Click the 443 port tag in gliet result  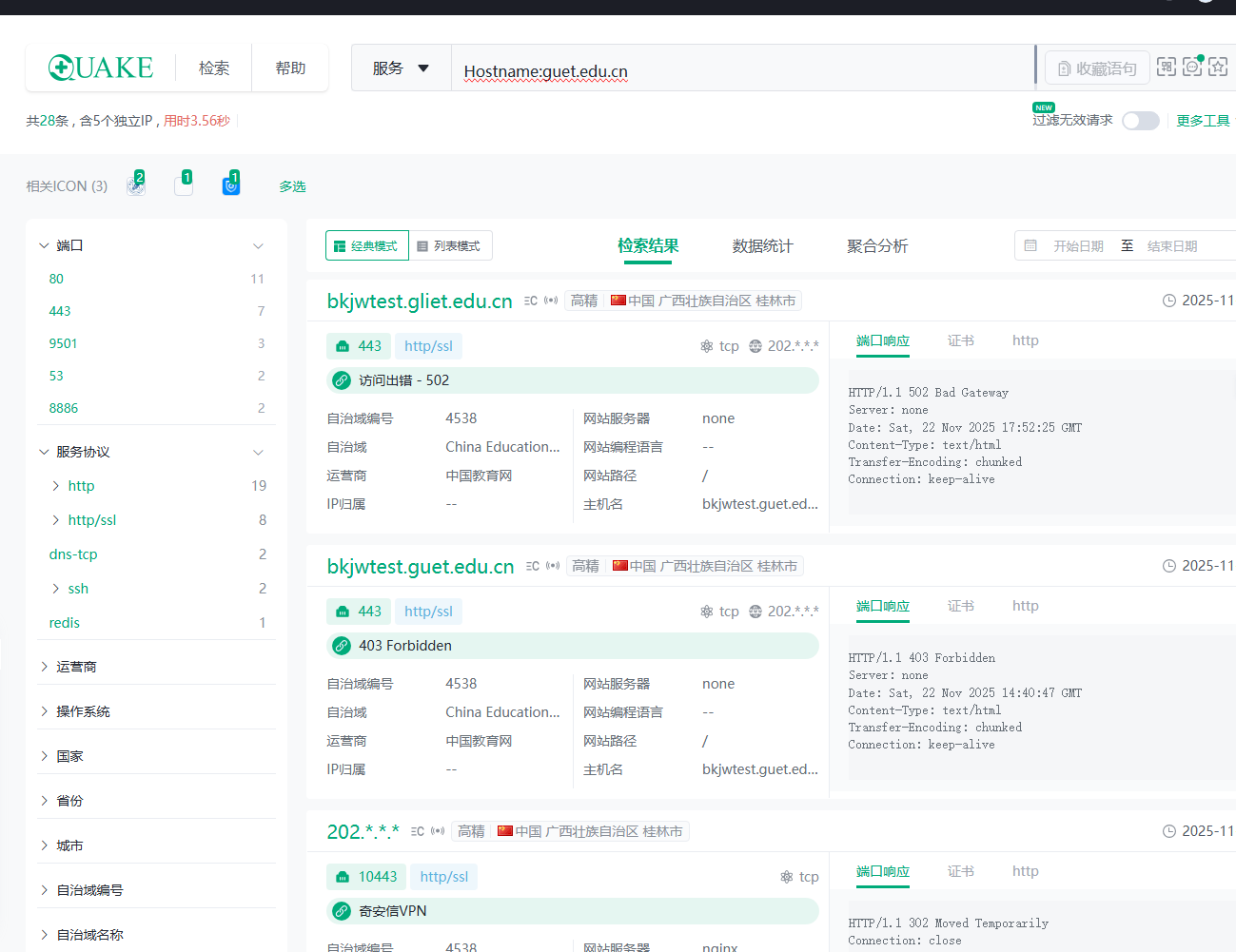coord(359,346)
